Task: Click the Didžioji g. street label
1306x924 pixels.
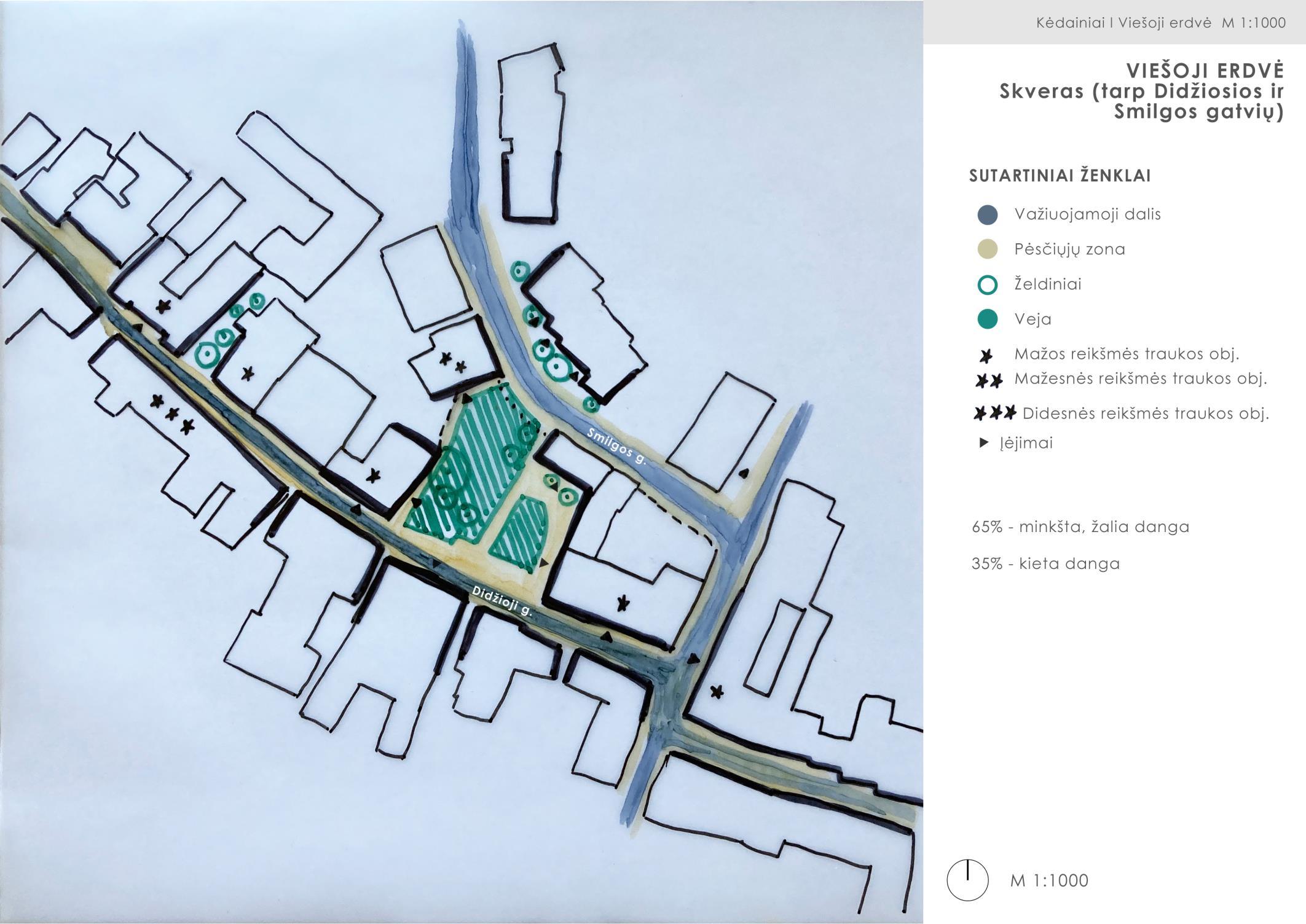Action: point(502,600)
